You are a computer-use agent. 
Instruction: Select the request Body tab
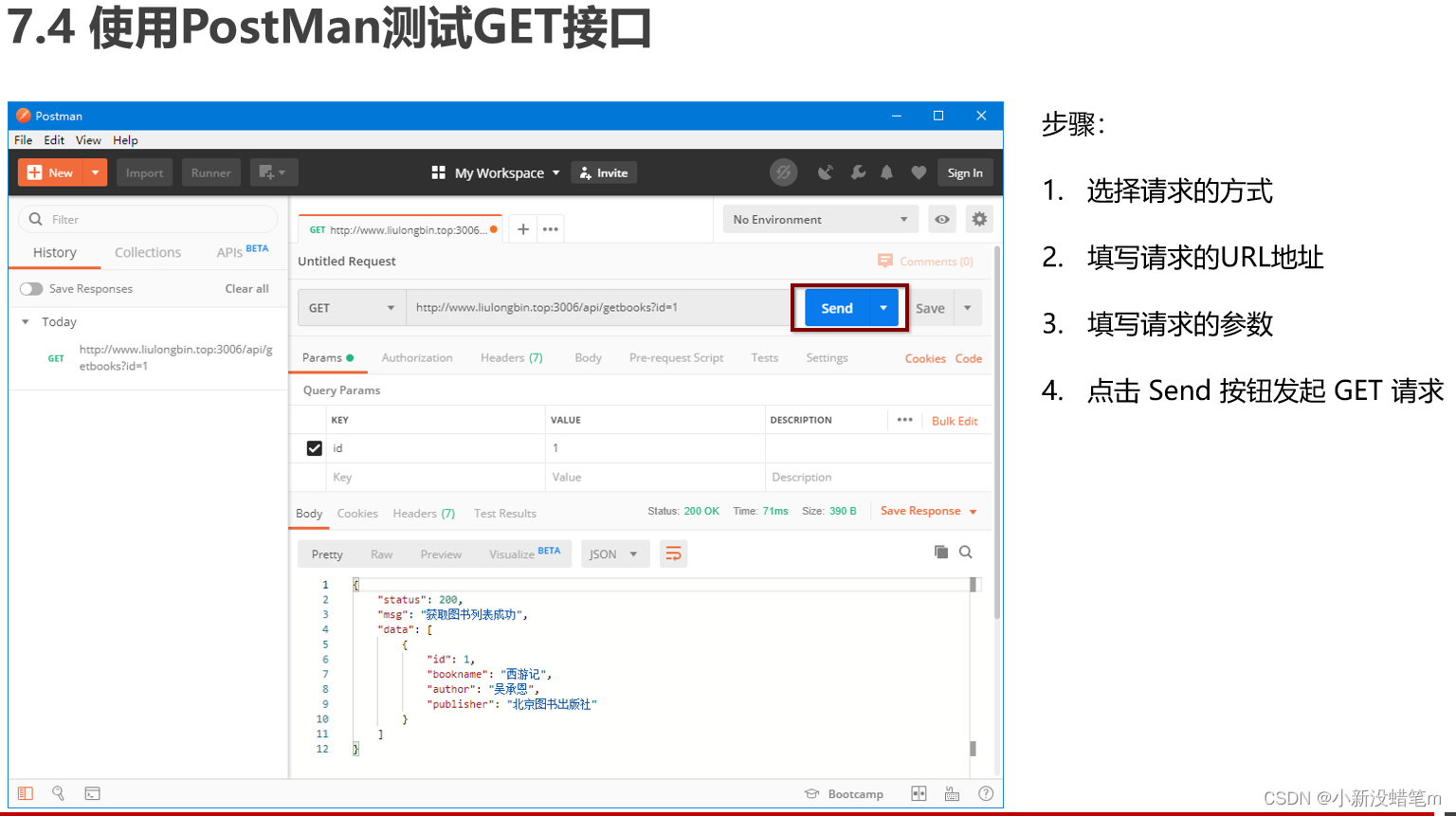[588, 358]
